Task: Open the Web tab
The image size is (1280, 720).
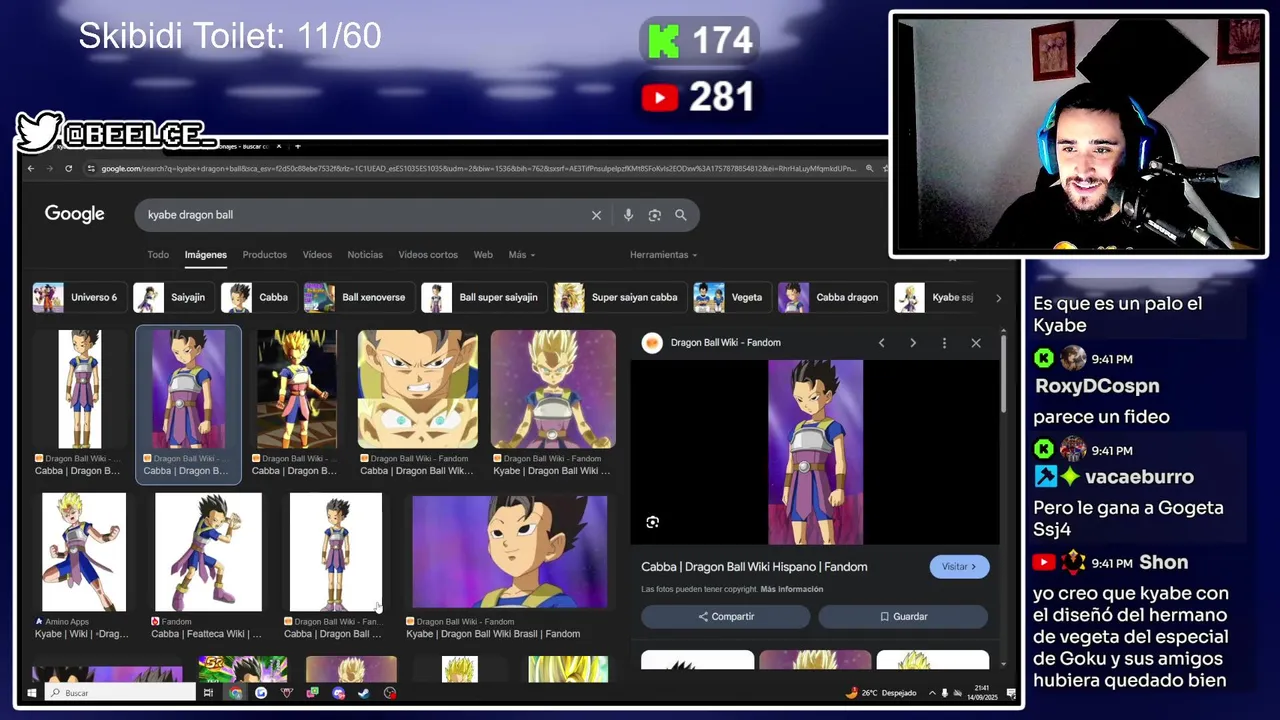Action: [x=483, y=255]
